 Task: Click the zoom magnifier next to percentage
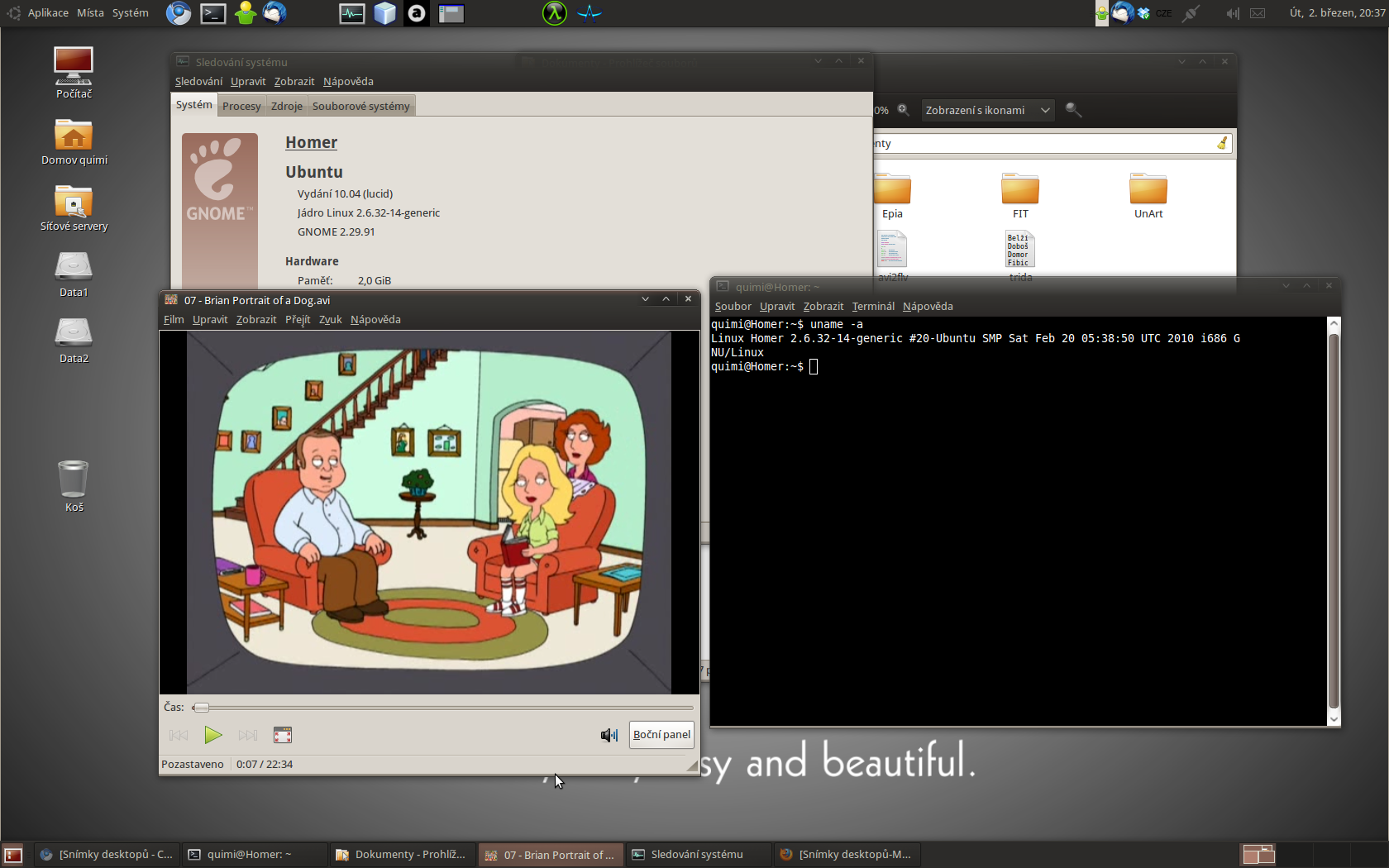click(904, 110)
